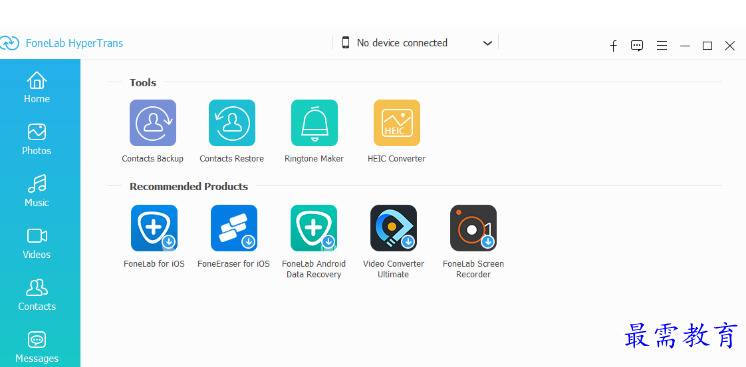Open Music section in sidebar
This screenshot has height=367, width=746.
tap(37, 191)
